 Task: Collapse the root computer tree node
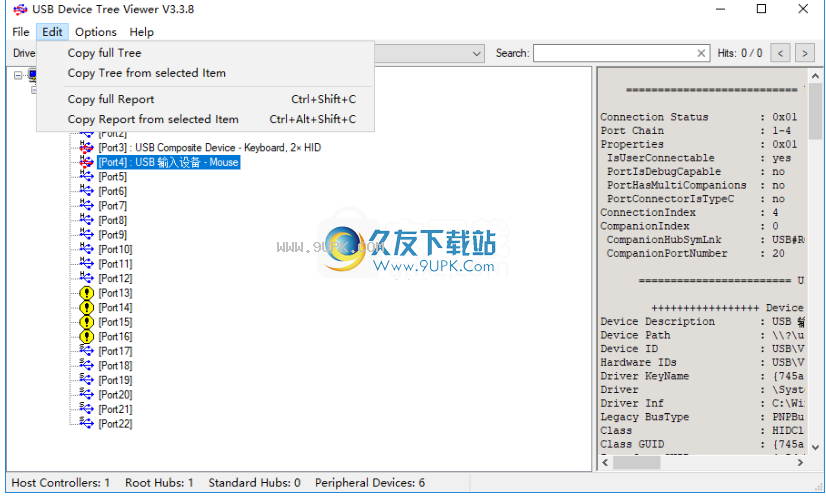coord(18,75)
